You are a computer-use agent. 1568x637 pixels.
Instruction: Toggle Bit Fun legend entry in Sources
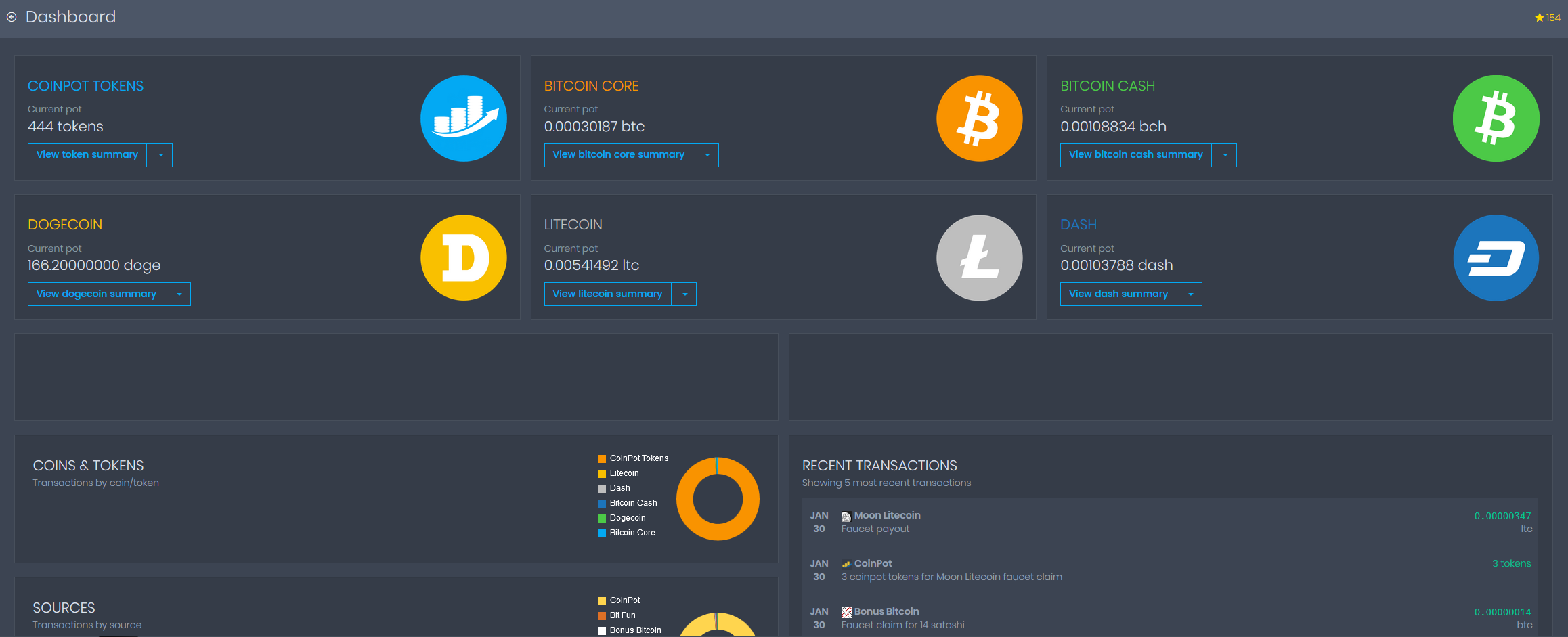617,615
